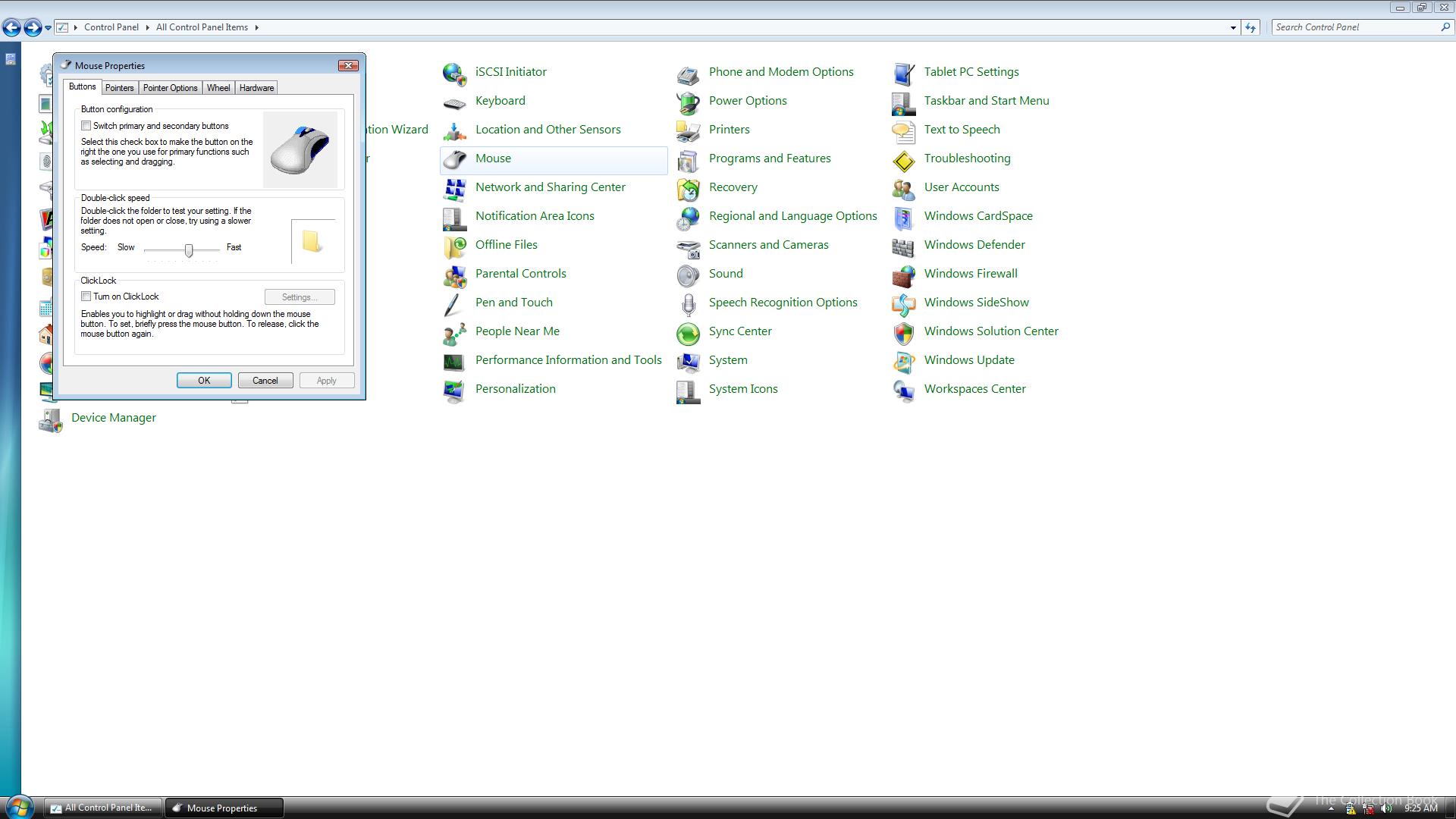Open the address bar history dropdown arrow
The width and height of the screenshot is (1456, 819).
pyautogui.click(x=1233, y=27)
